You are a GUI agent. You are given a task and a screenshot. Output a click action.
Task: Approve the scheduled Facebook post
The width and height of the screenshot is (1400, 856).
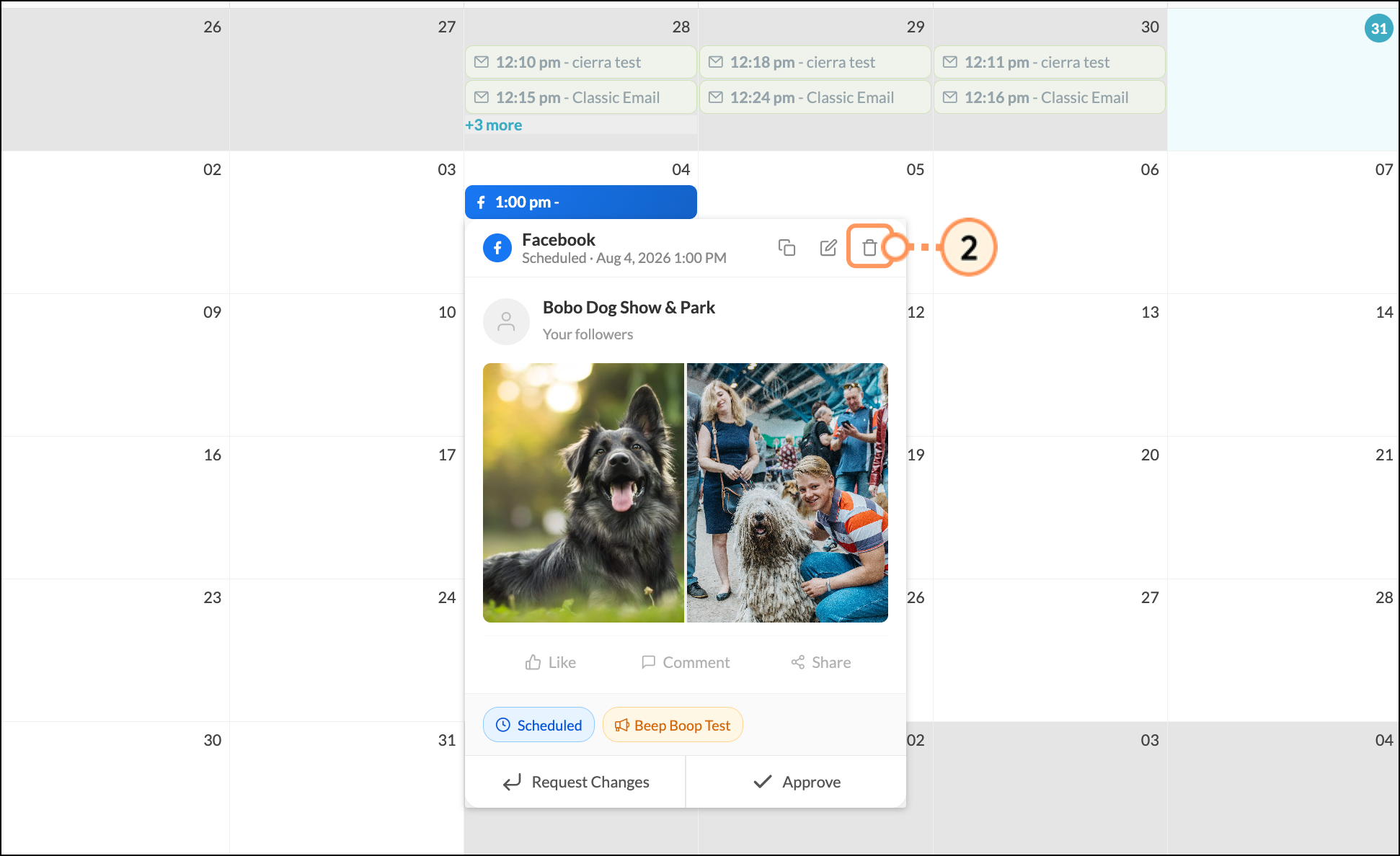(x=796, y=782)
